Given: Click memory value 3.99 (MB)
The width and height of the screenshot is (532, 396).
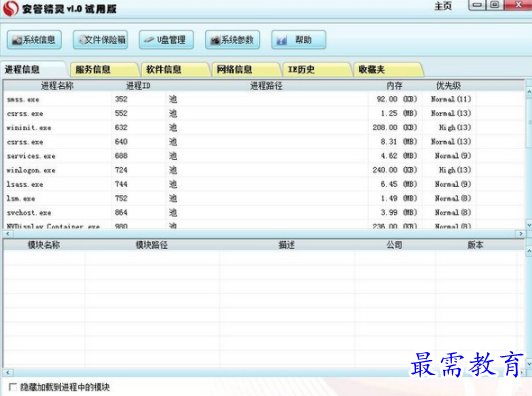Looking at the screenshot, I should click(399, 212).
